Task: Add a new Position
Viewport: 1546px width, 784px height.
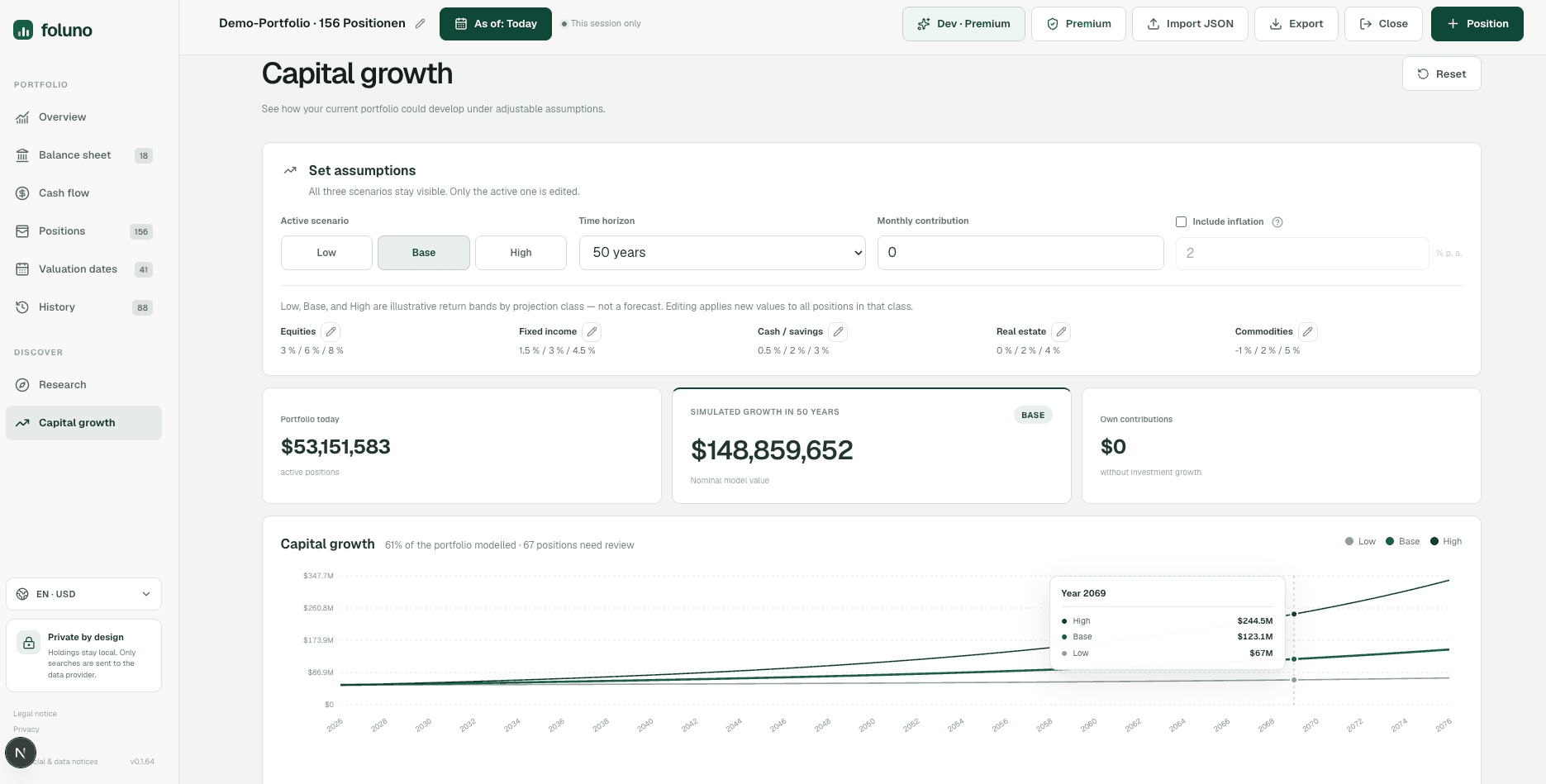Action: coord(1477,24)
